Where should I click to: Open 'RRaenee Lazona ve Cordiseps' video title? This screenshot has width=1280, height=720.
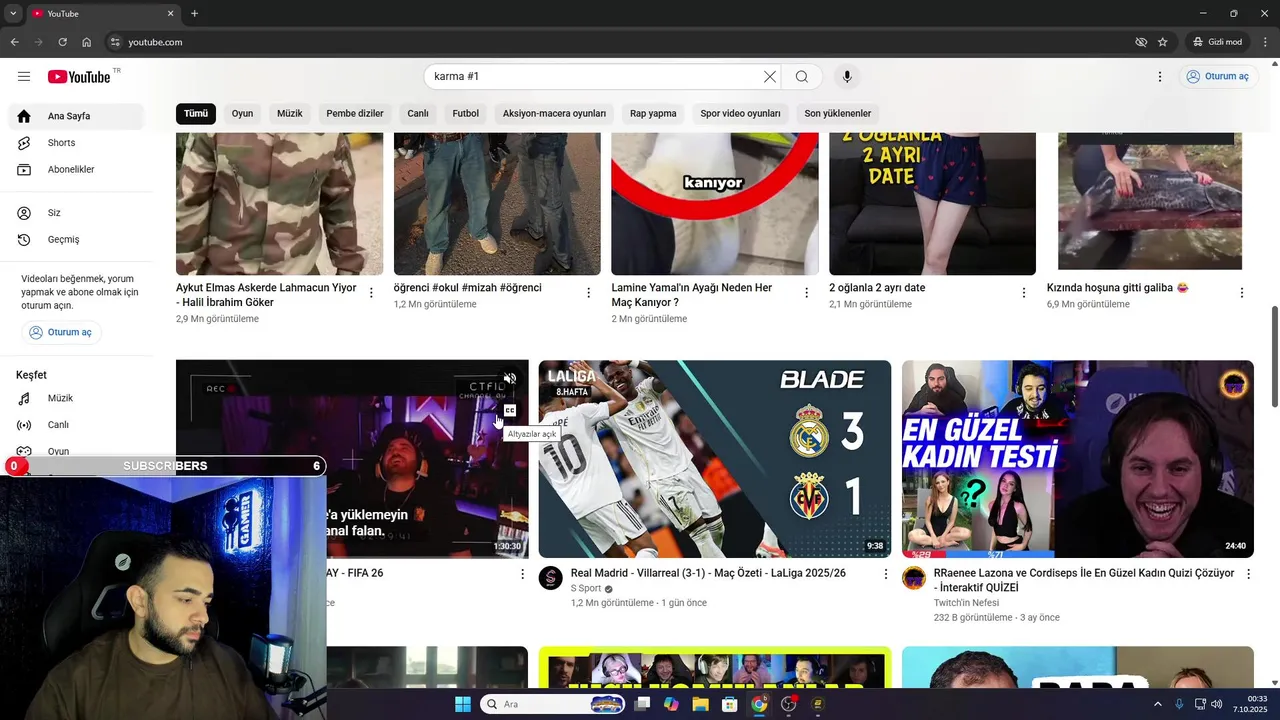click(1084, 581)
